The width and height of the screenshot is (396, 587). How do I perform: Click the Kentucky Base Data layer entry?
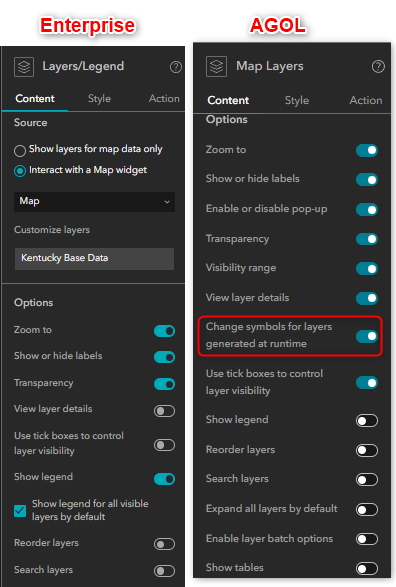(x=94, y=259)
